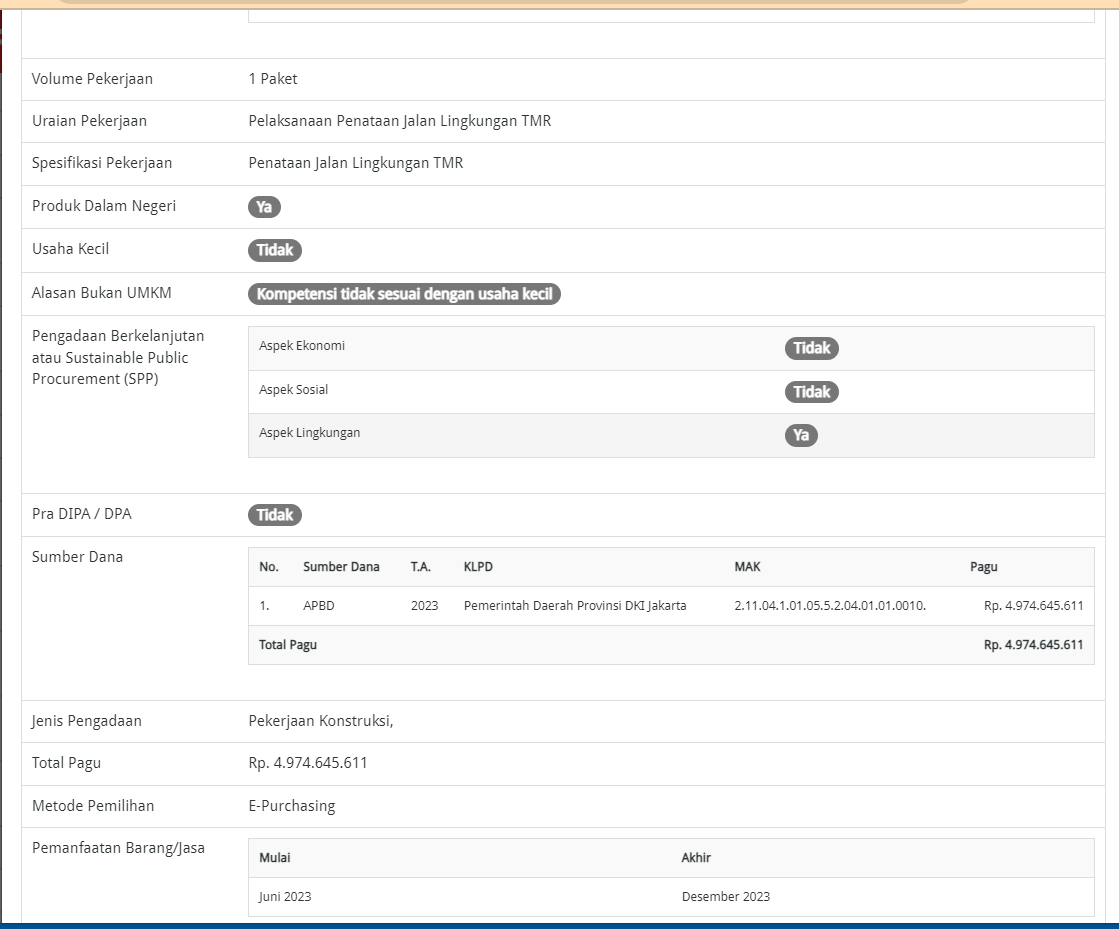Click the "Mulai" column header
Viewport: 1119px width, 929px height.
point(275,858)
